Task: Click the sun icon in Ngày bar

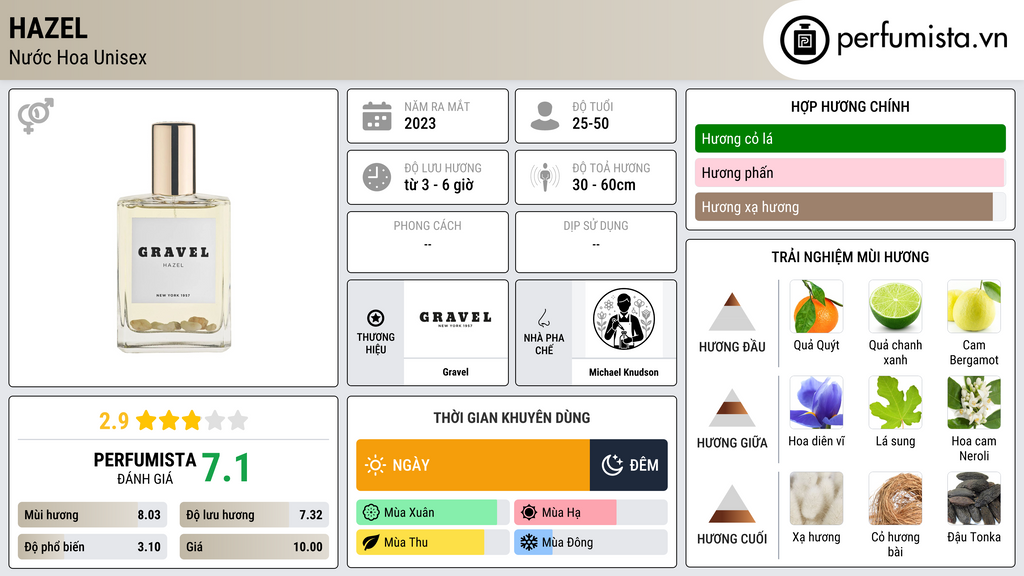Action: coord(376,465)
